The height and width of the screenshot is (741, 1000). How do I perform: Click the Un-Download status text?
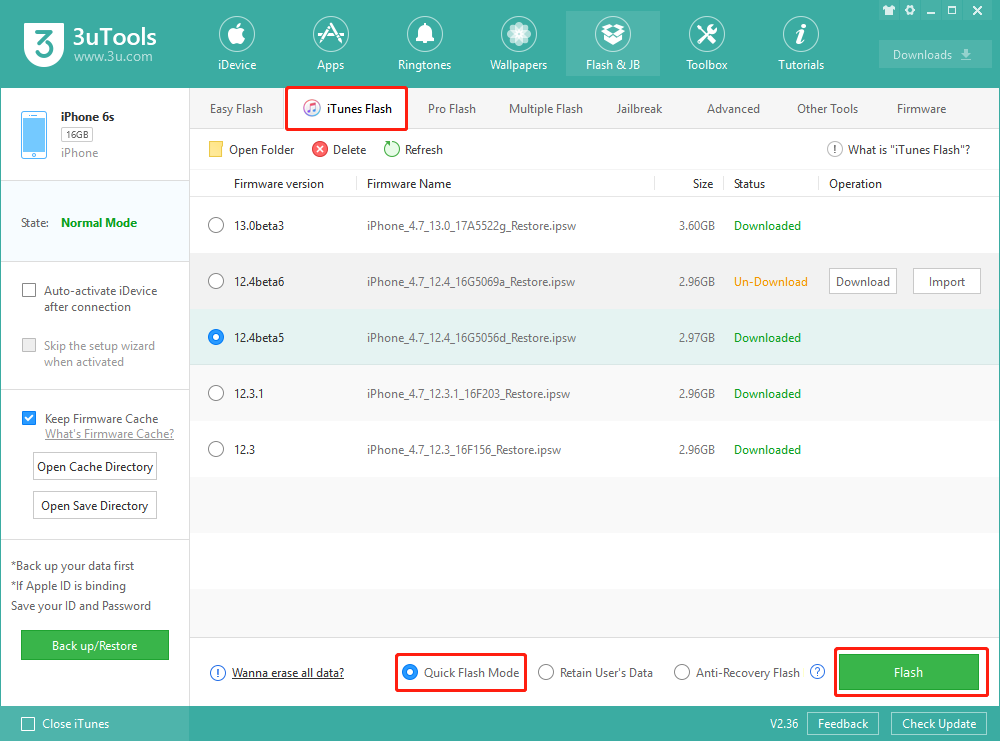point(770,281)
